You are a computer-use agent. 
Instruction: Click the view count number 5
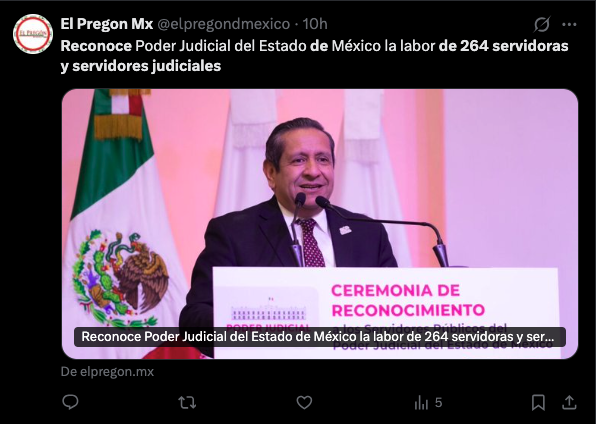[x=438, y=402]
